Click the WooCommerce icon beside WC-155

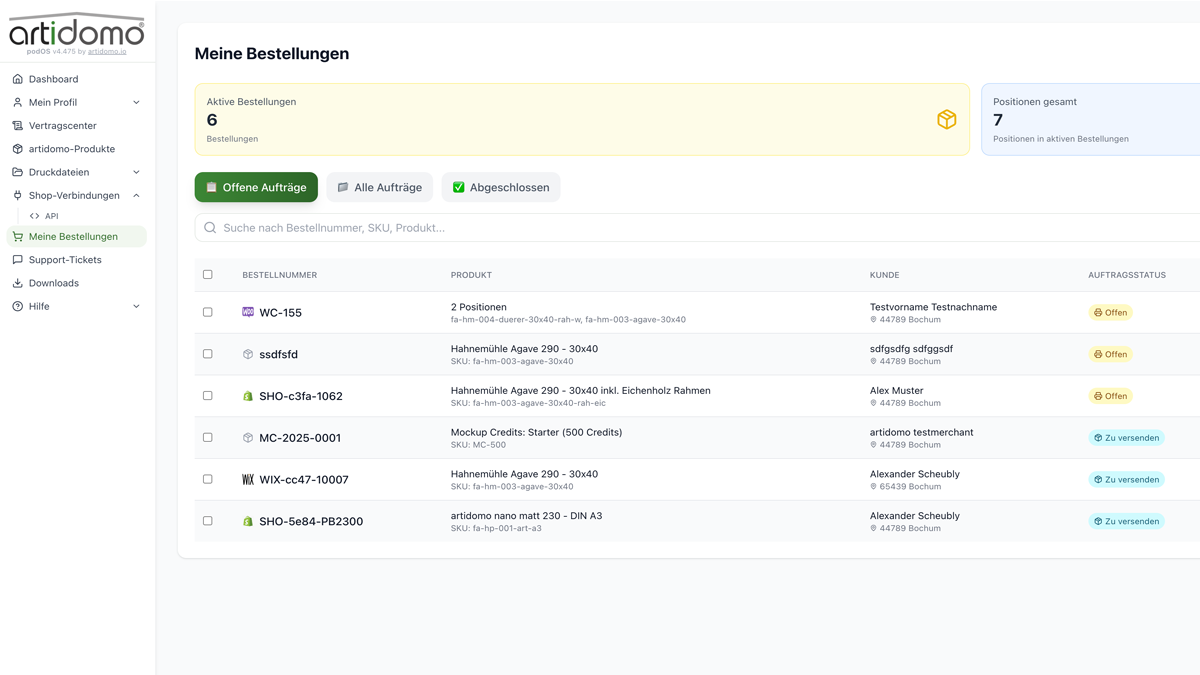click(x=248, y=312)
